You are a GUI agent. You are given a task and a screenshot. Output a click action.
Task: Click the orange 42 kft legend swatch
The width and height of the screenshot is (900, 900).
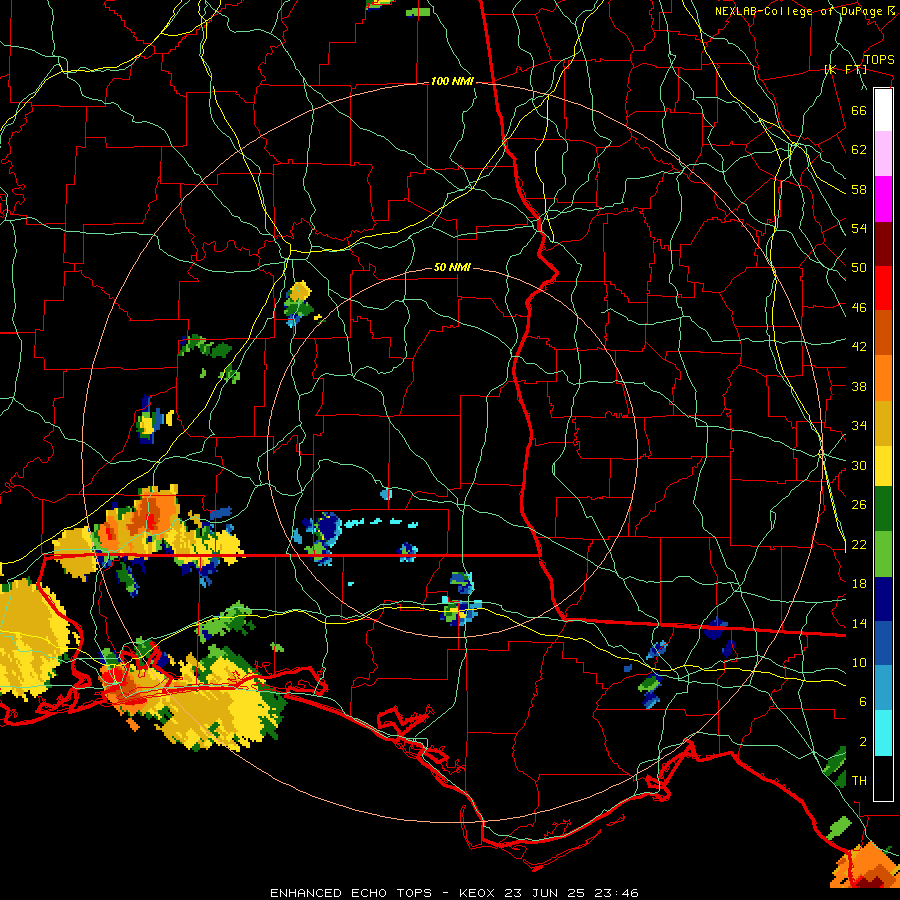(x=883, y=377)
